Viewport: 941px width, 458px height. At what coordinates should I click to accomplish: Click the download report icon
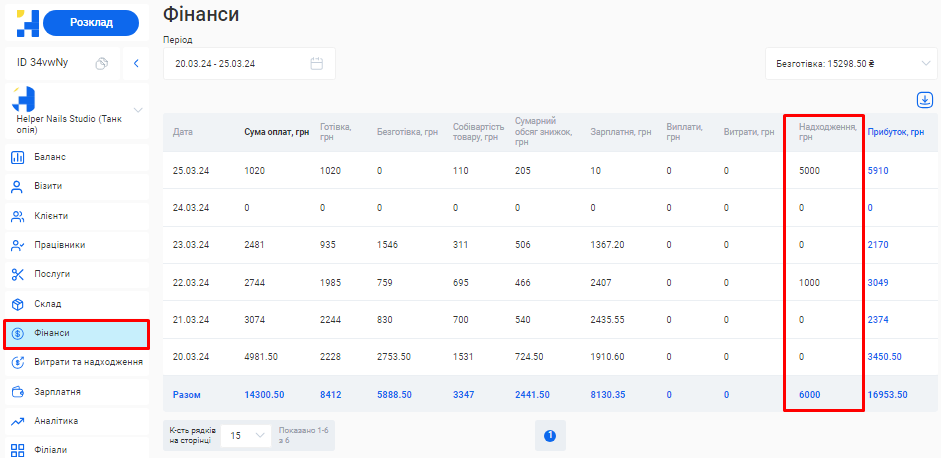(924, 100)
